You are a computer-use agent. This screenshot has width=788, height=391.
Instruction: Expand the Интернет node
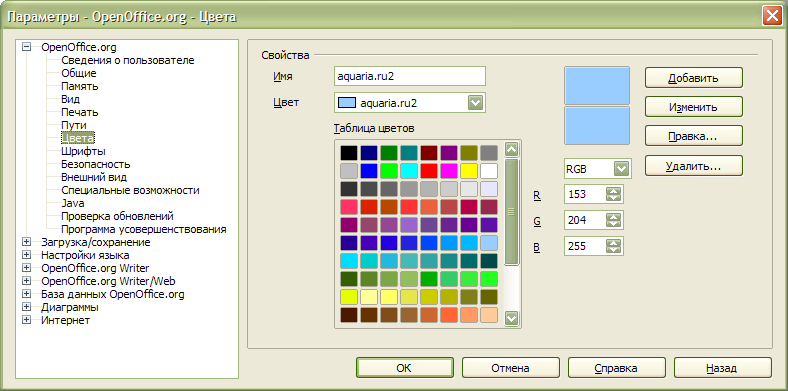pos(27,320)
